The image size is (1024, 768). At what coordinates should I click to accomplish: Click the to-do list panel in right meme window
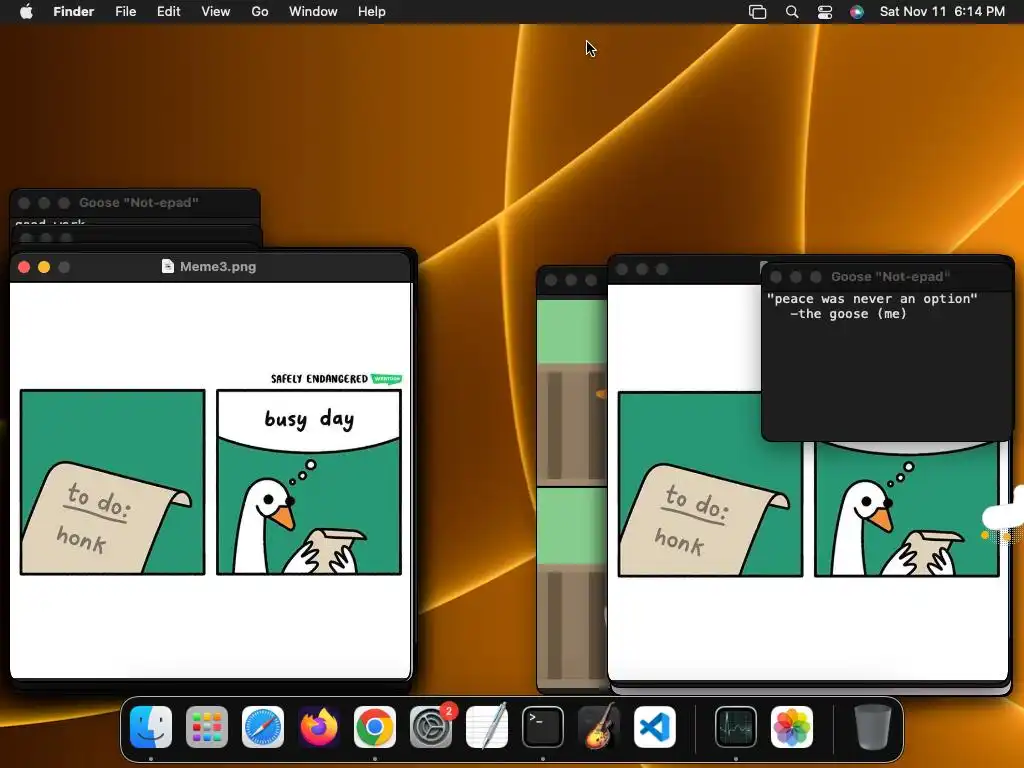pyautogui.click(x=711, y=484)
